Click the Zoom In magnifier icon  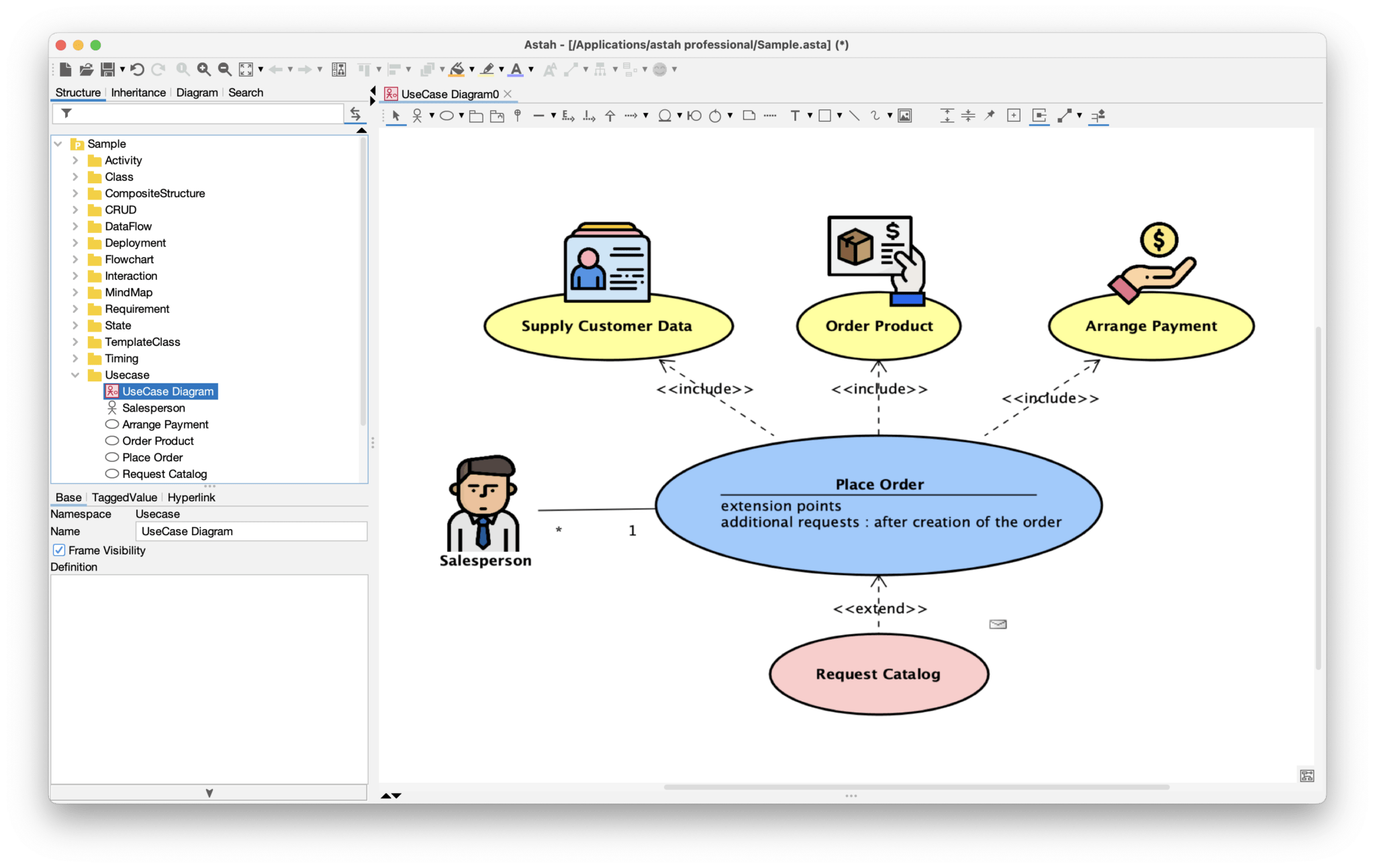pyautogui.click(x=203, y=70)
